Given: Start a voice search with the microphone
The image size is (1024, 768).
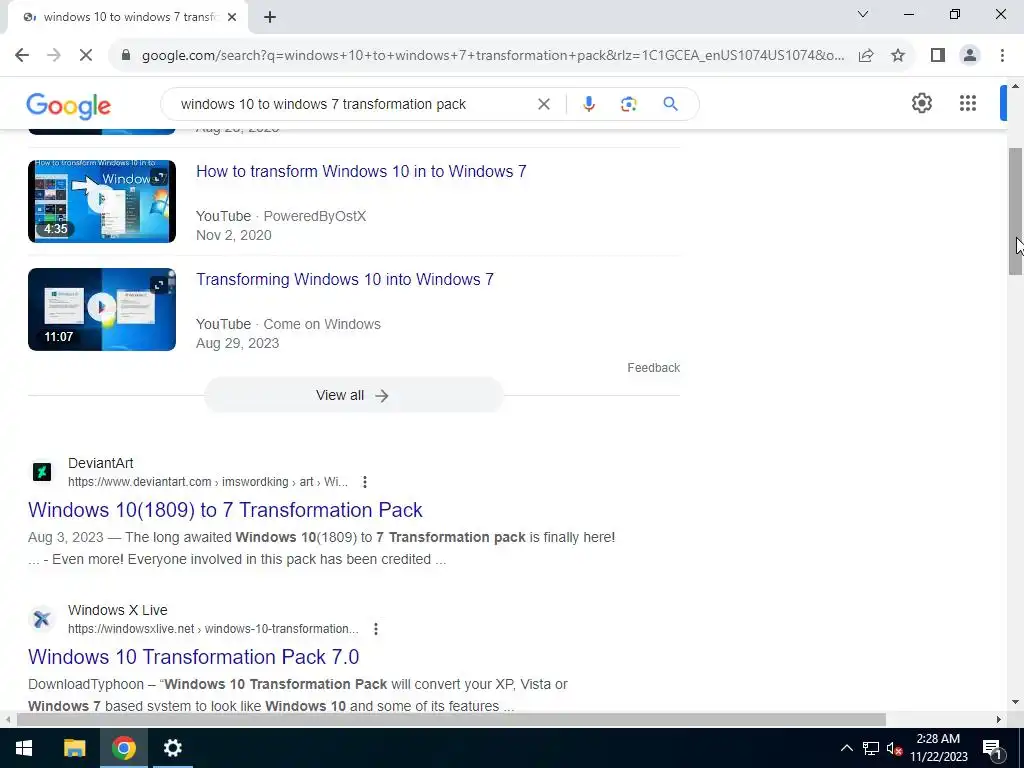Looking at the screenshot, I should point(588,104).
